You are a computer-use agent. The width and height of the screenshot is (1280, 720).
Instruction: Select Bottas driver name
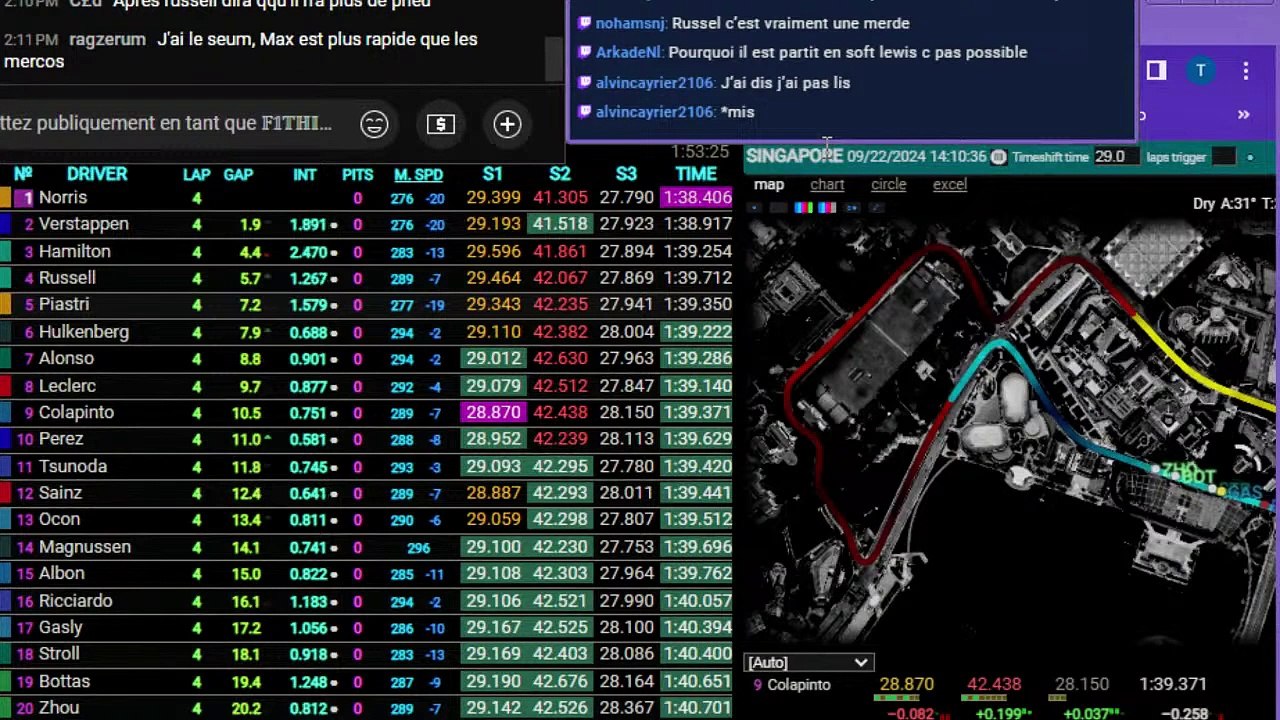[64, 681]
